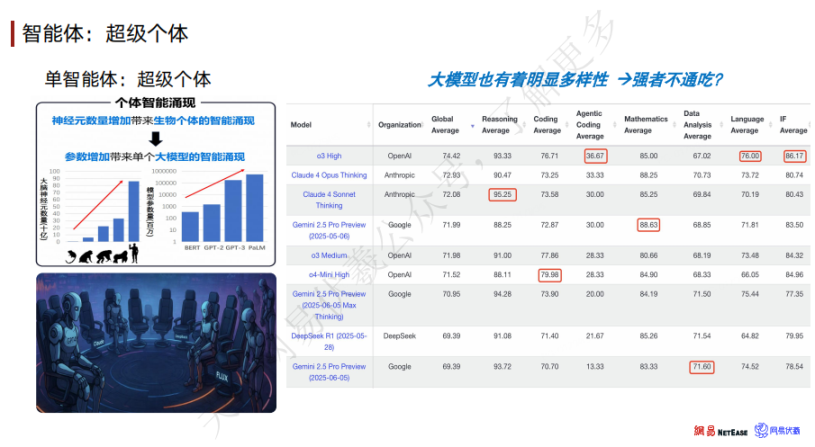815x447 pixels.
Task: Click the heading 单智能体：超级个体
Action: coord(128,80)
